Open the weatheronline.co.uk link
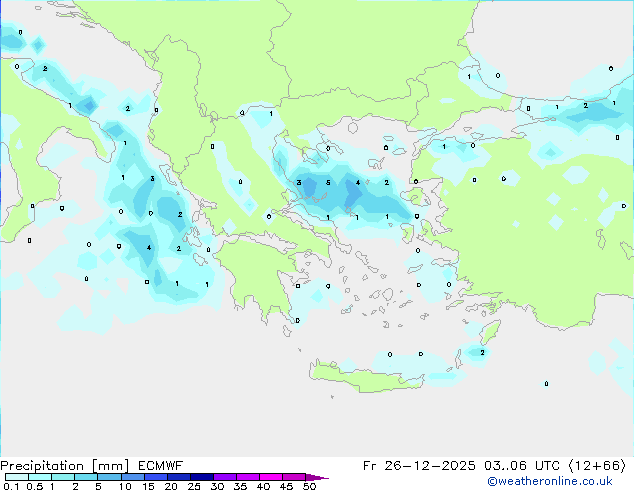 pos(550,481)
